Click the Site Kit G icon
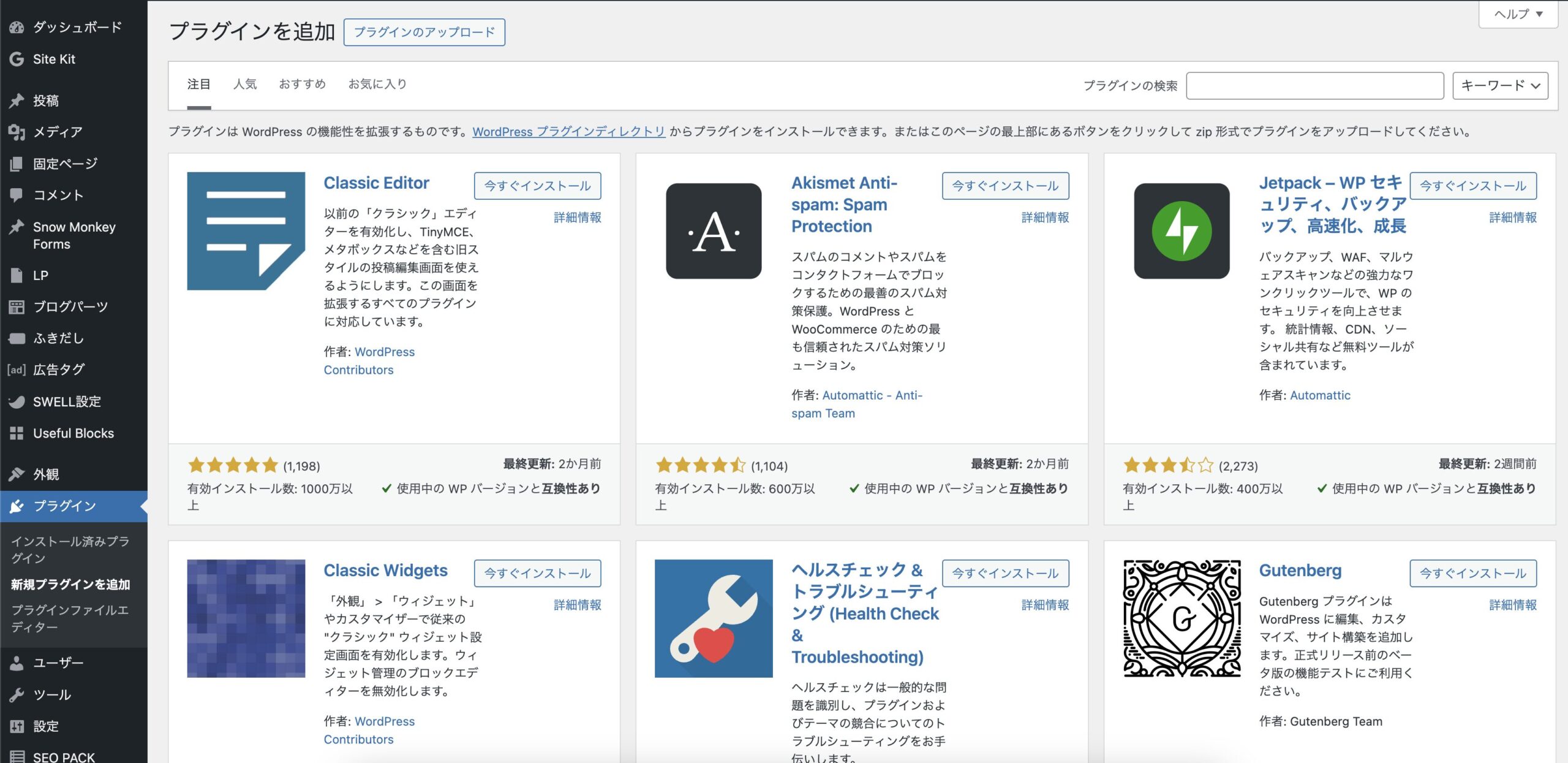Image resolution: width=1568 pixels, height=763 pixels. (17, 59)
